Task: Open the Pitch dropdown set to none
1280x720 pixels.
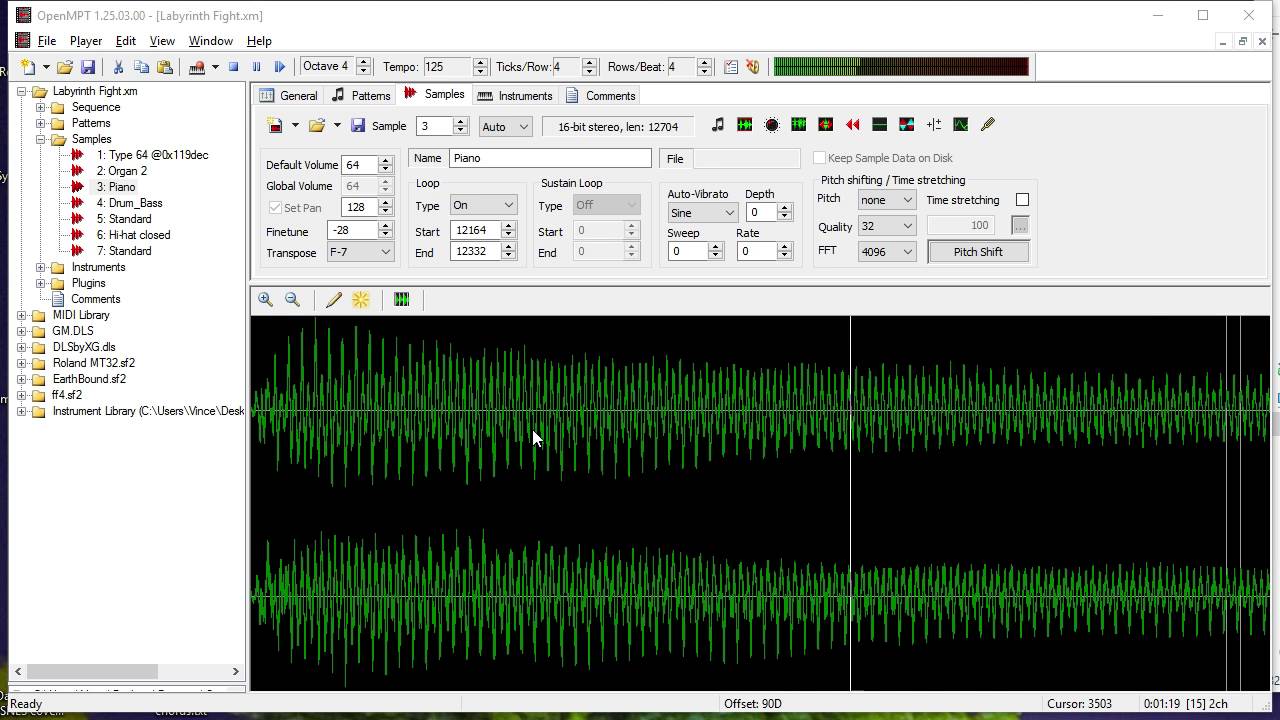Action: pyautogui.click(x=886, y=200)
